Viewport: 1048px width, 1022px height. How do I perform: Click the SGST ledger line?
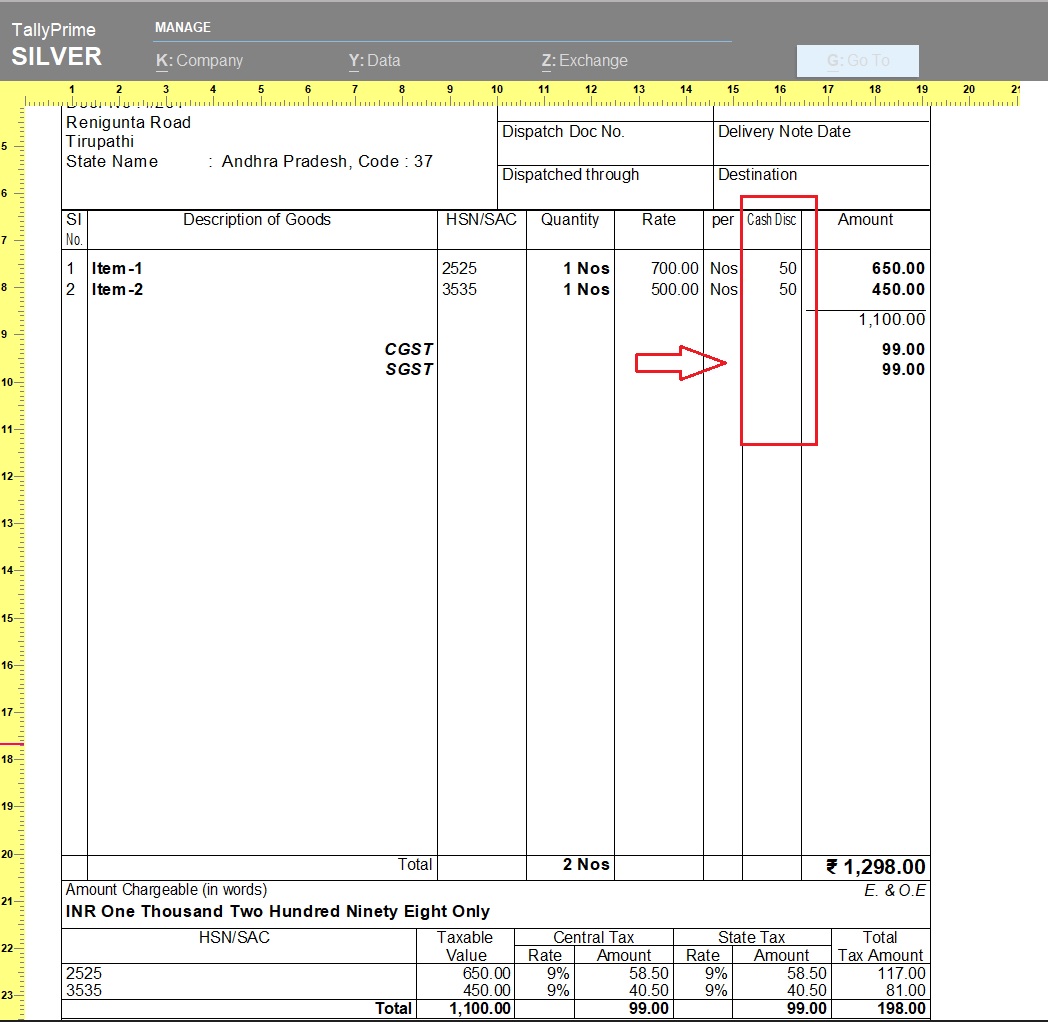[x=409, y=370]
